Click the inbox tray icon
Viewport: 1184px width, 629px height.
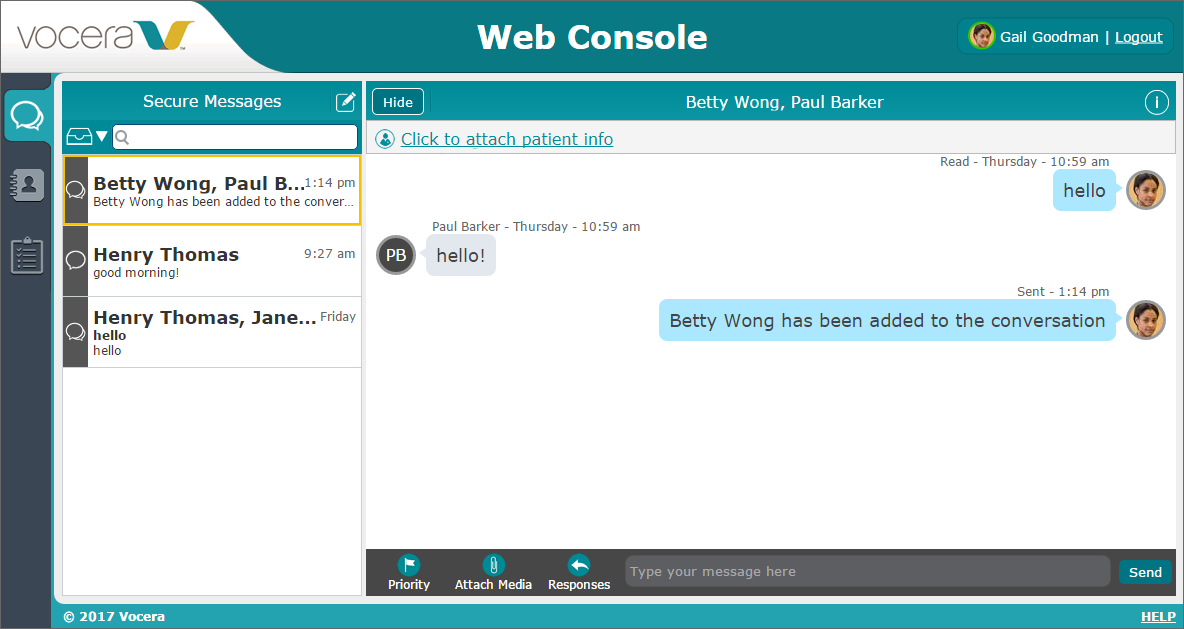[x=79, y=137]
